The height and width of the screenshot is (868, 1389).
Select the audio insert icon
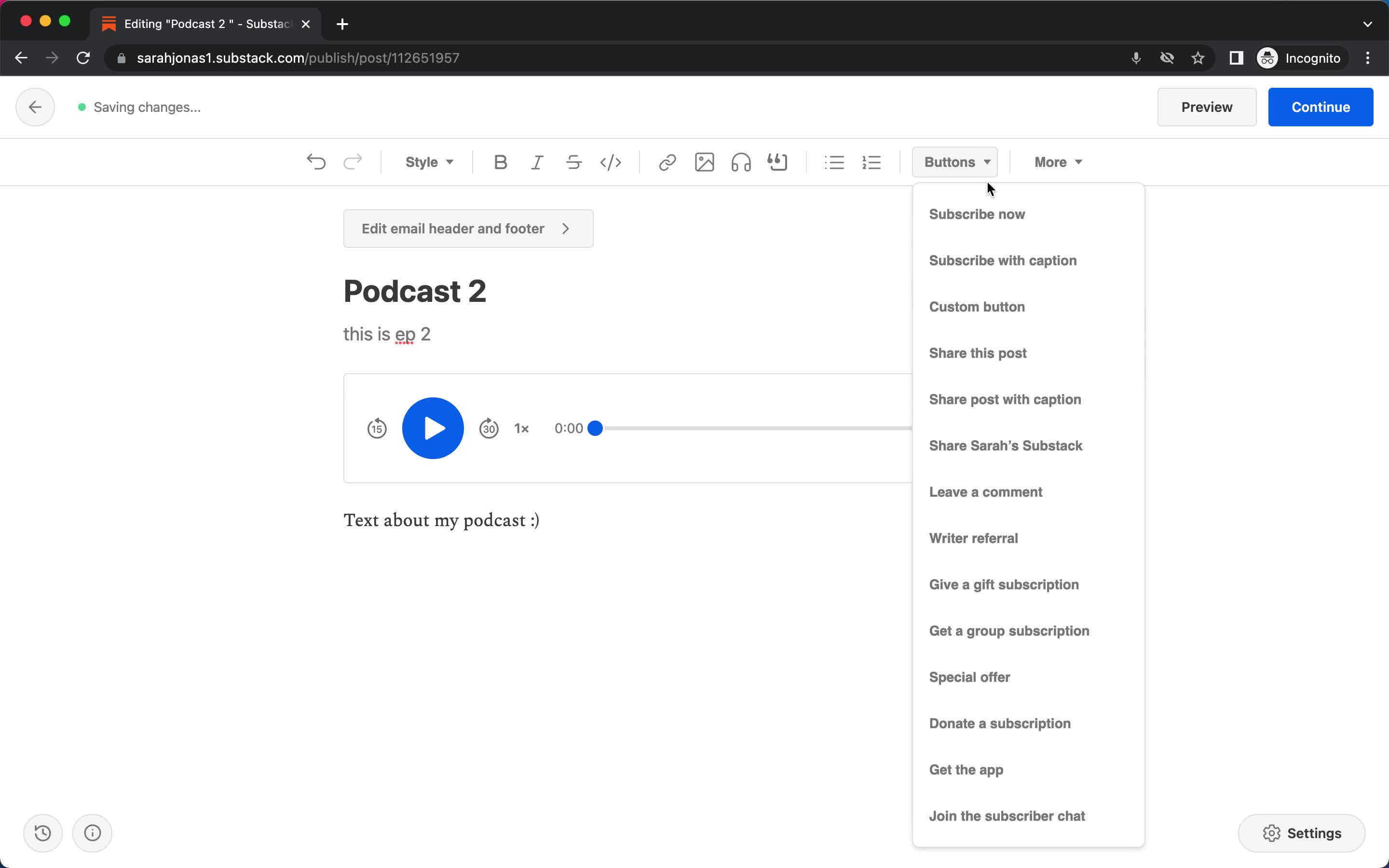[741, 161]
